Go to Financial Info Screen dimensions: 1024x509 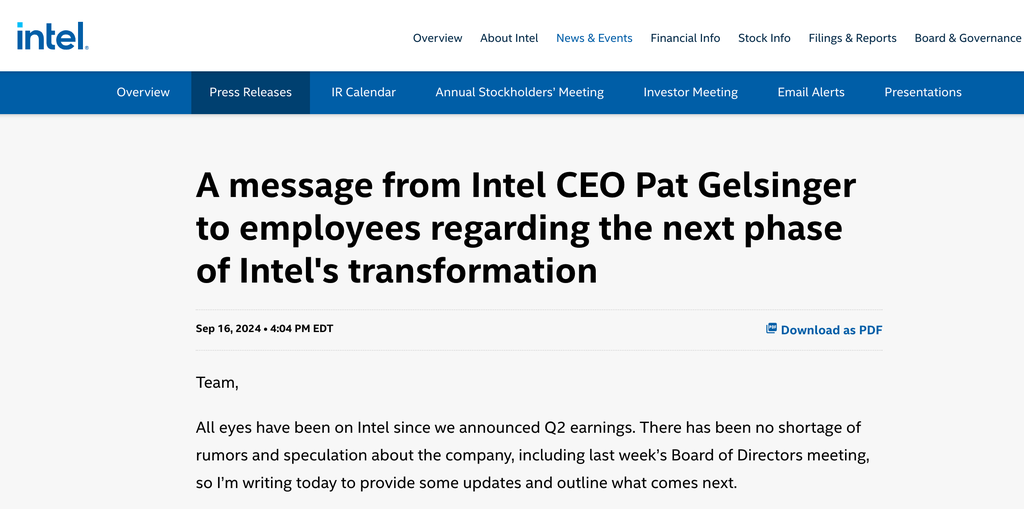click(685, 38)
